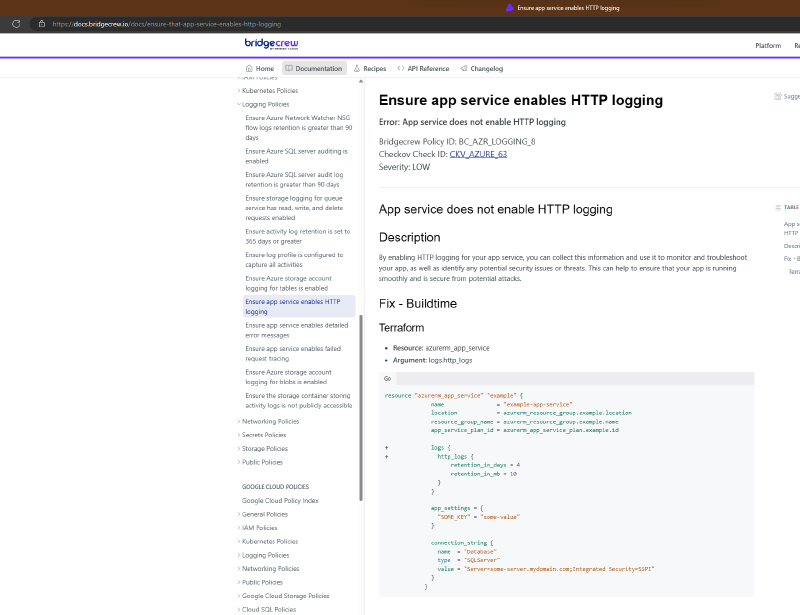Screen dimensions: 800x615
Task: Click the Suggest Edits icon on right
Action: coord(778,97)
